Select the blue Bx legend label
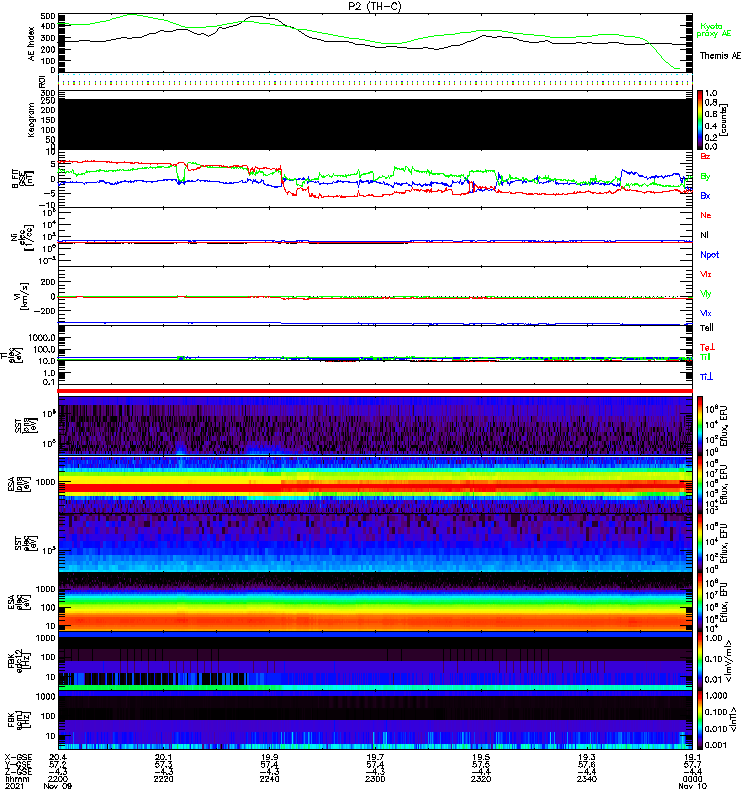750x800 pixels. click(705, 195)
